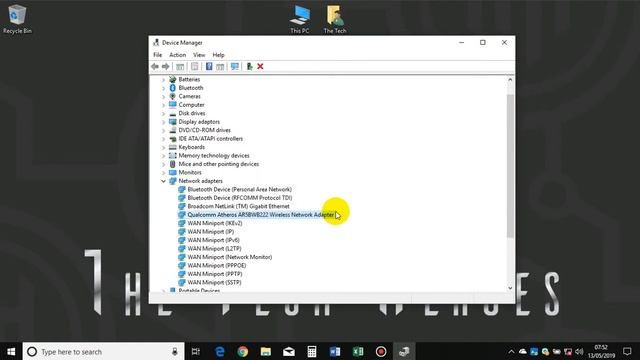Open Word from taskbar

pos(335,351)
